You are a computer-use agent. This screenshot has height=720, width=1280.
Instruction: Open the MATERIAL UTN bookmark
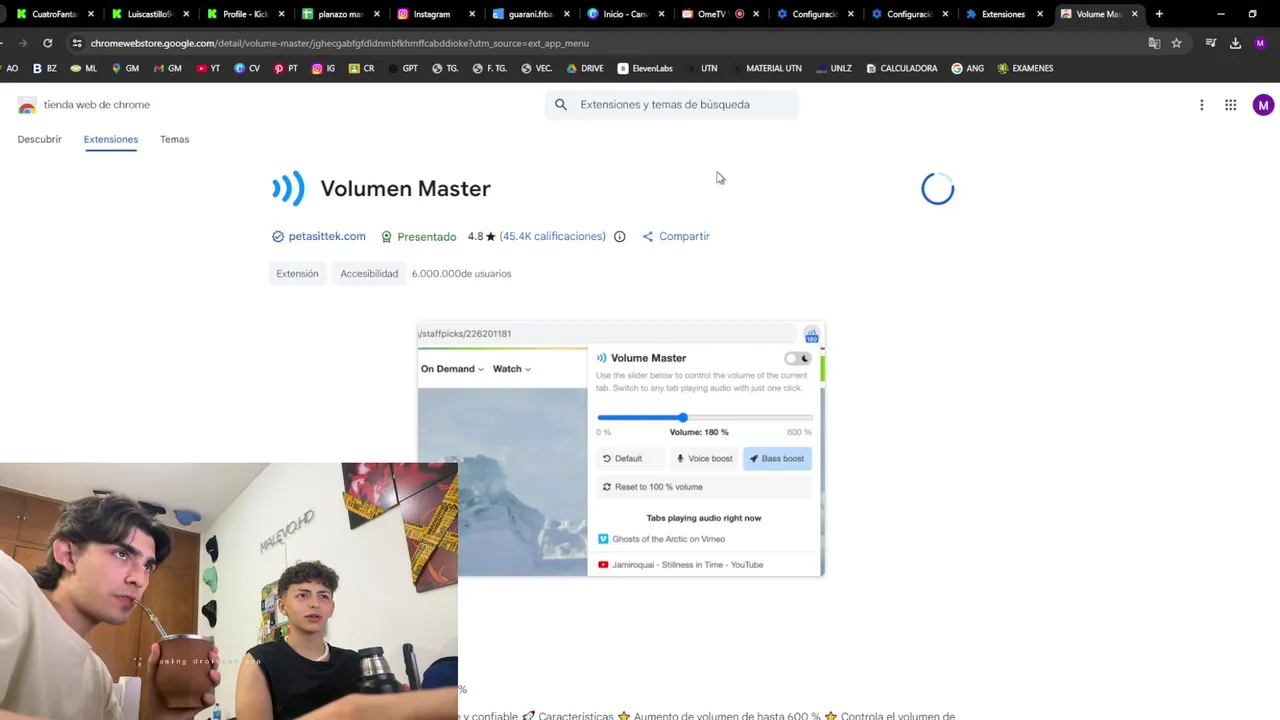click(767, 68)
